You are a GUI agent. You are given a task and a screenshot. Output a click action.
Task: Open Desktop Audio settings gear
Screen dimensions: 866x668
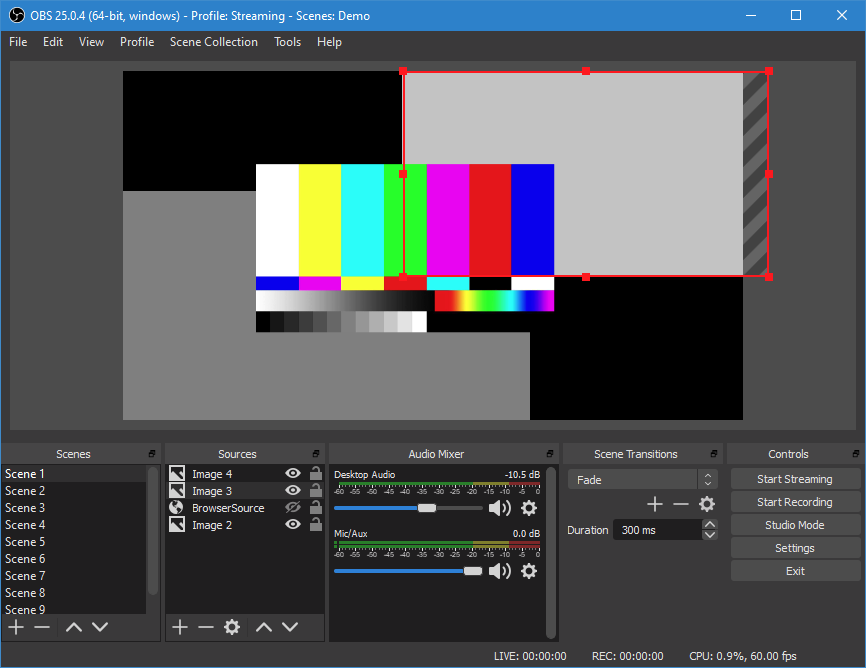tap(529, 508)
